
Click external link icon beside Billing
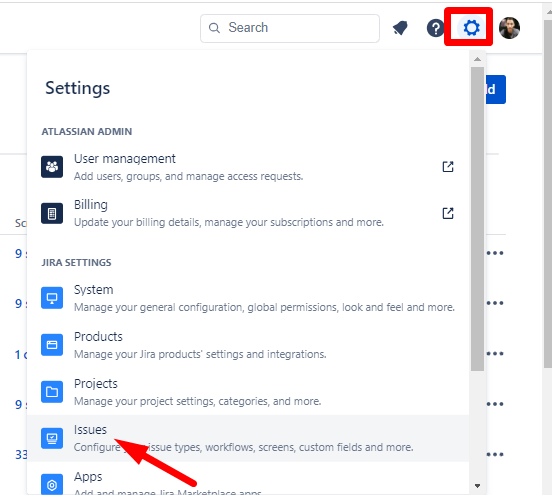(448, 213)
